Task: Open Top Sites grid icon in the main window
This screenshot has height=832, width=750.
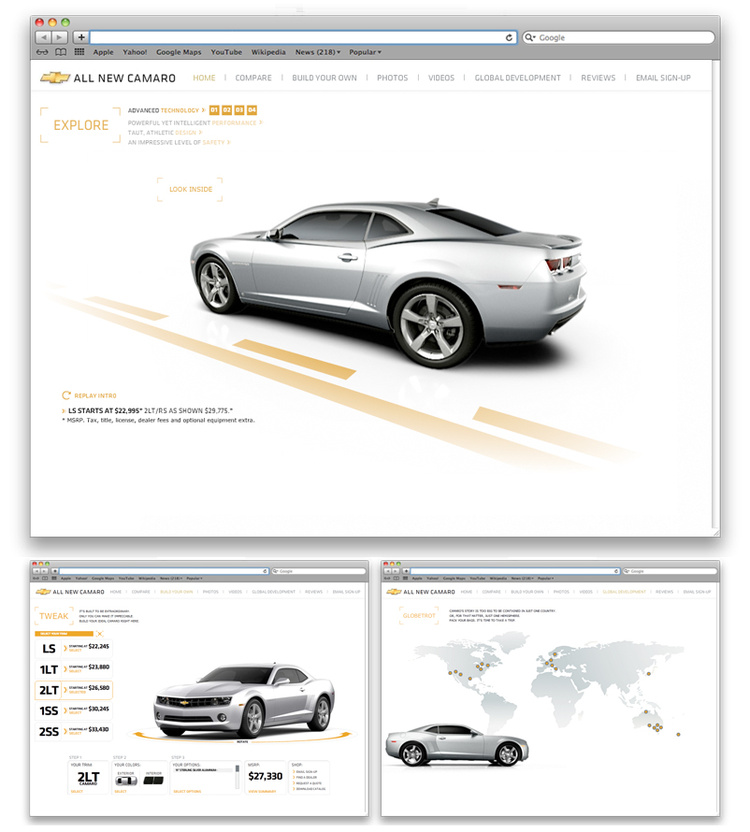Action: [79, 51]
